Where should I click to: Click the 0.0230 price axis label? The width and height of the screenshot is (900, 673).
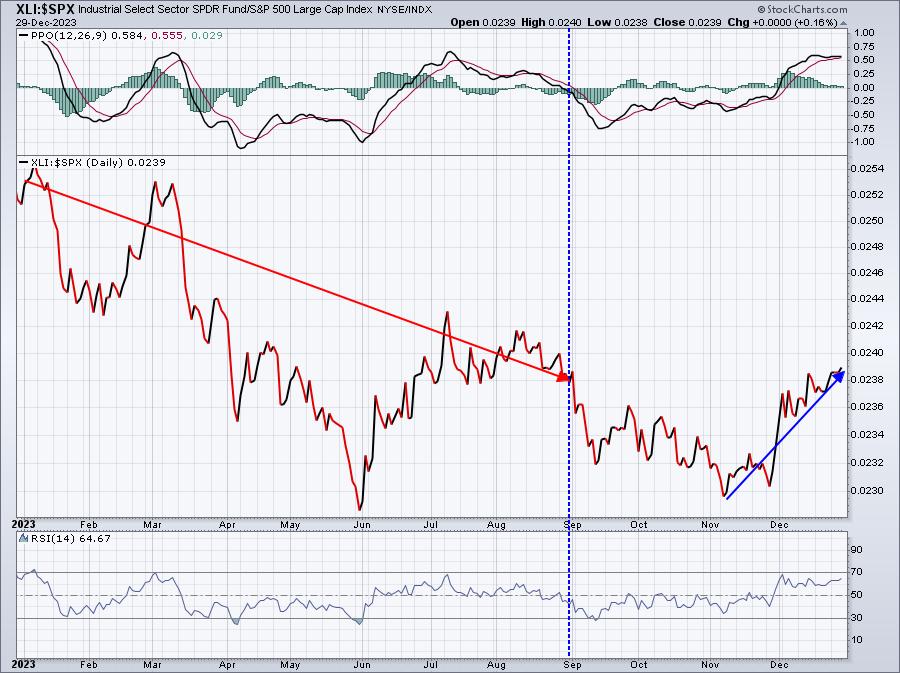(x=867, y=491)
